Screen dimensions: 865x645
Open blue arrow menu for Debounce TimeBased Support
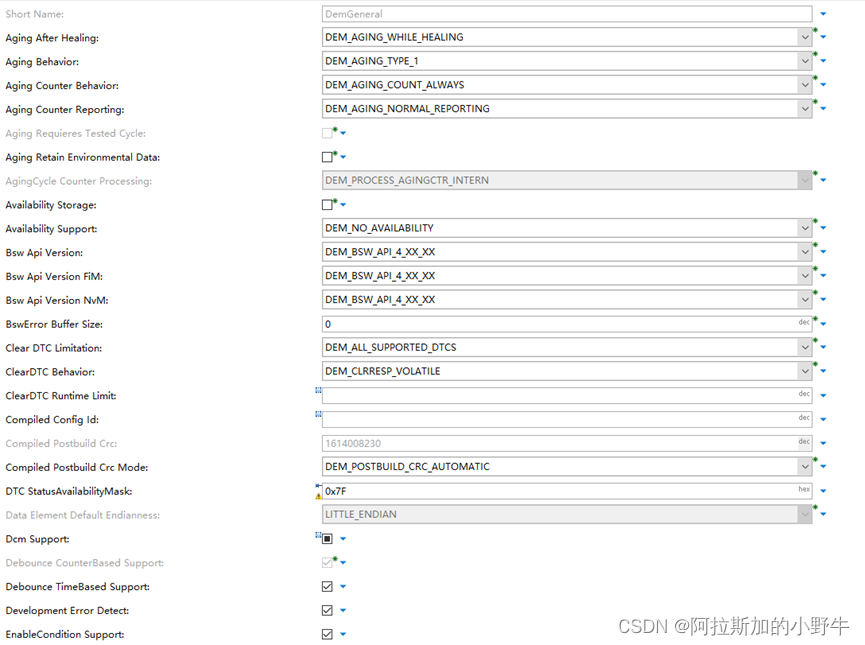[x=343, y=587]
